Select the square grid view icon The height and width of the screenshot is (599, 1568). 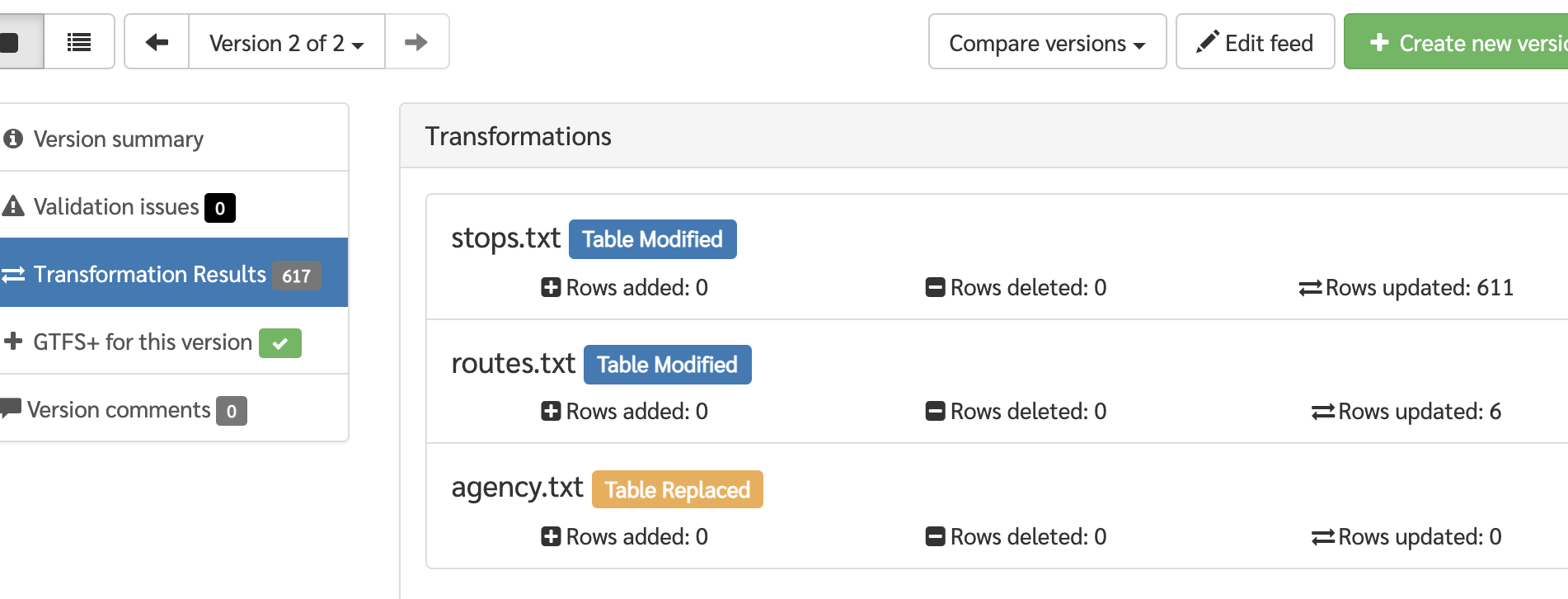pos(12,41)
